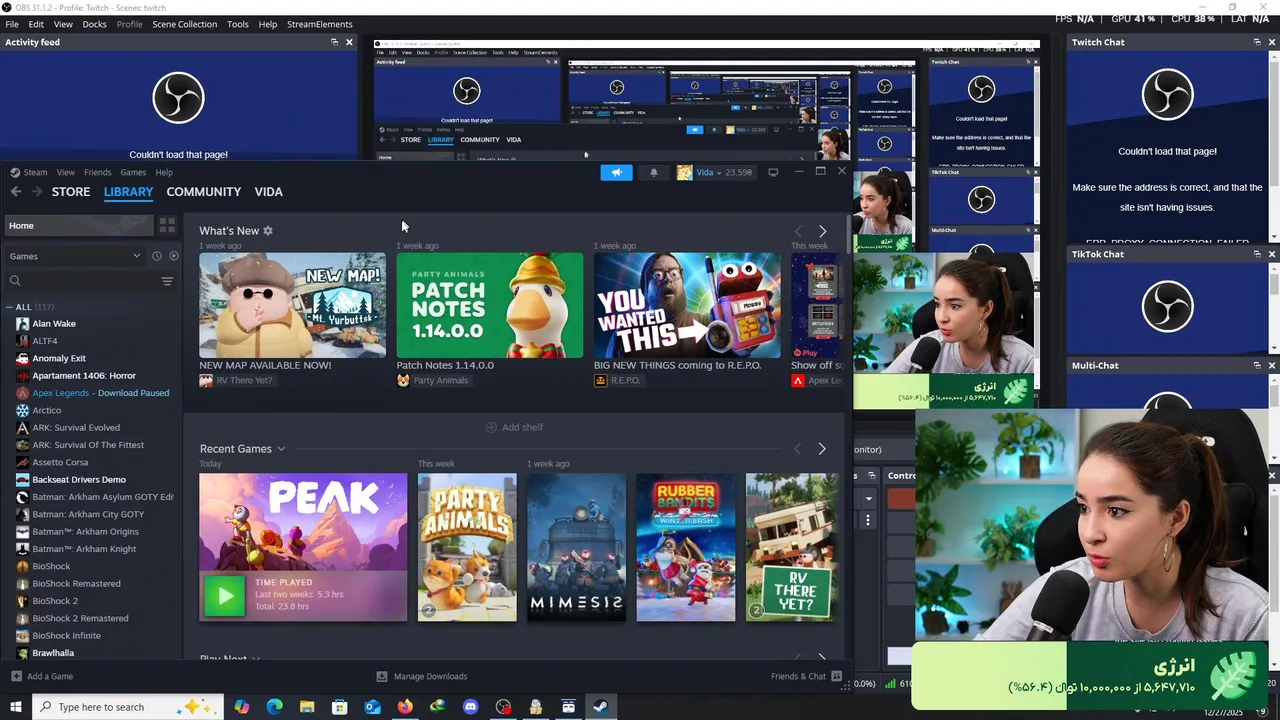Open OBS Docks menu
The image size is (1280, 720).
coord(95,24)
